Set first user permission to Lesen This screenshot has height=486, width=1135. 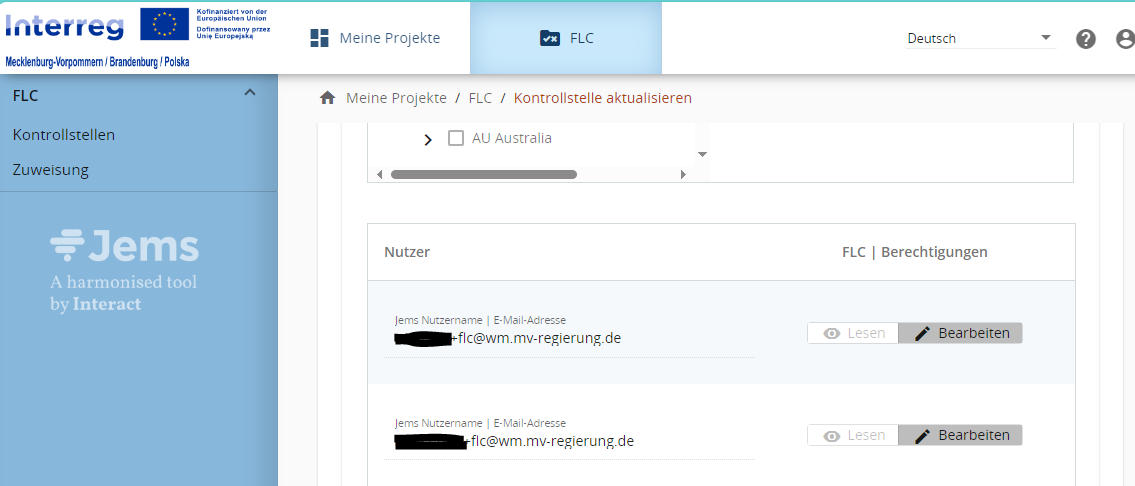(853, 333)
